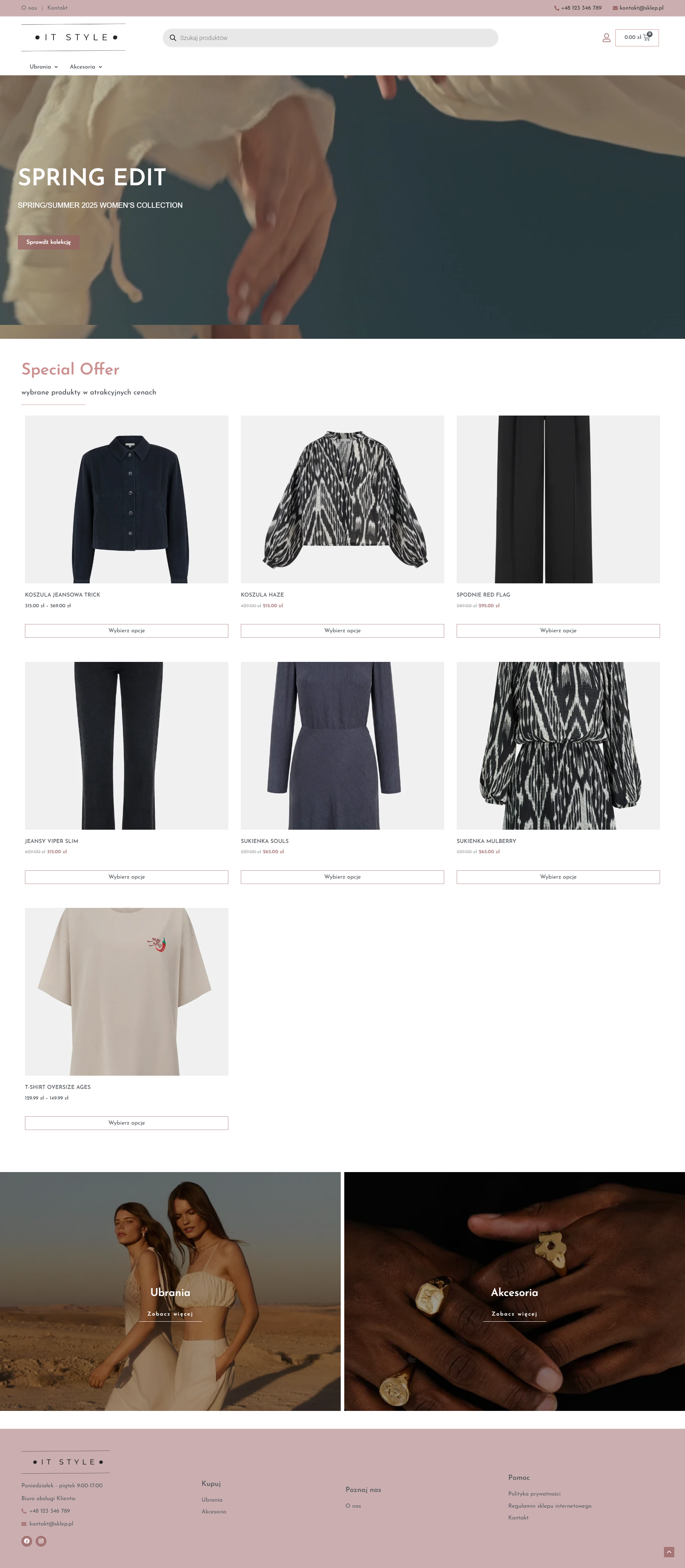
Task: Open the shopping cart showing 0.00 zł
Action: [x=637, y=38]
